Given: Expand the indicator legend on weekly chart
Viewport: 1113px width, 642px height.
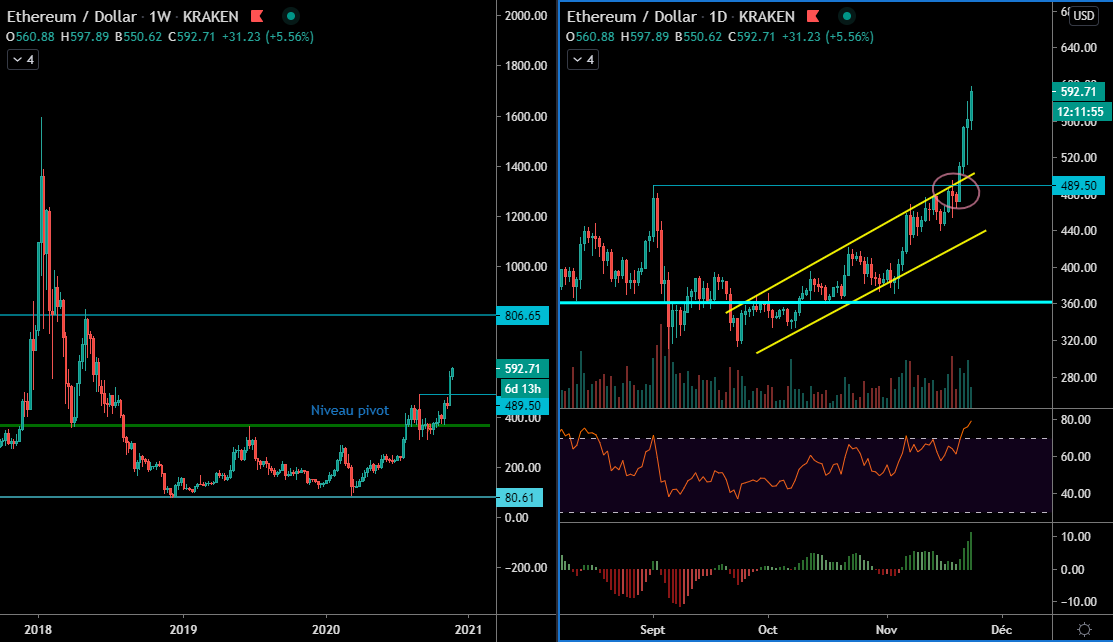Looking at the screenshot, I should click(22, 60).
